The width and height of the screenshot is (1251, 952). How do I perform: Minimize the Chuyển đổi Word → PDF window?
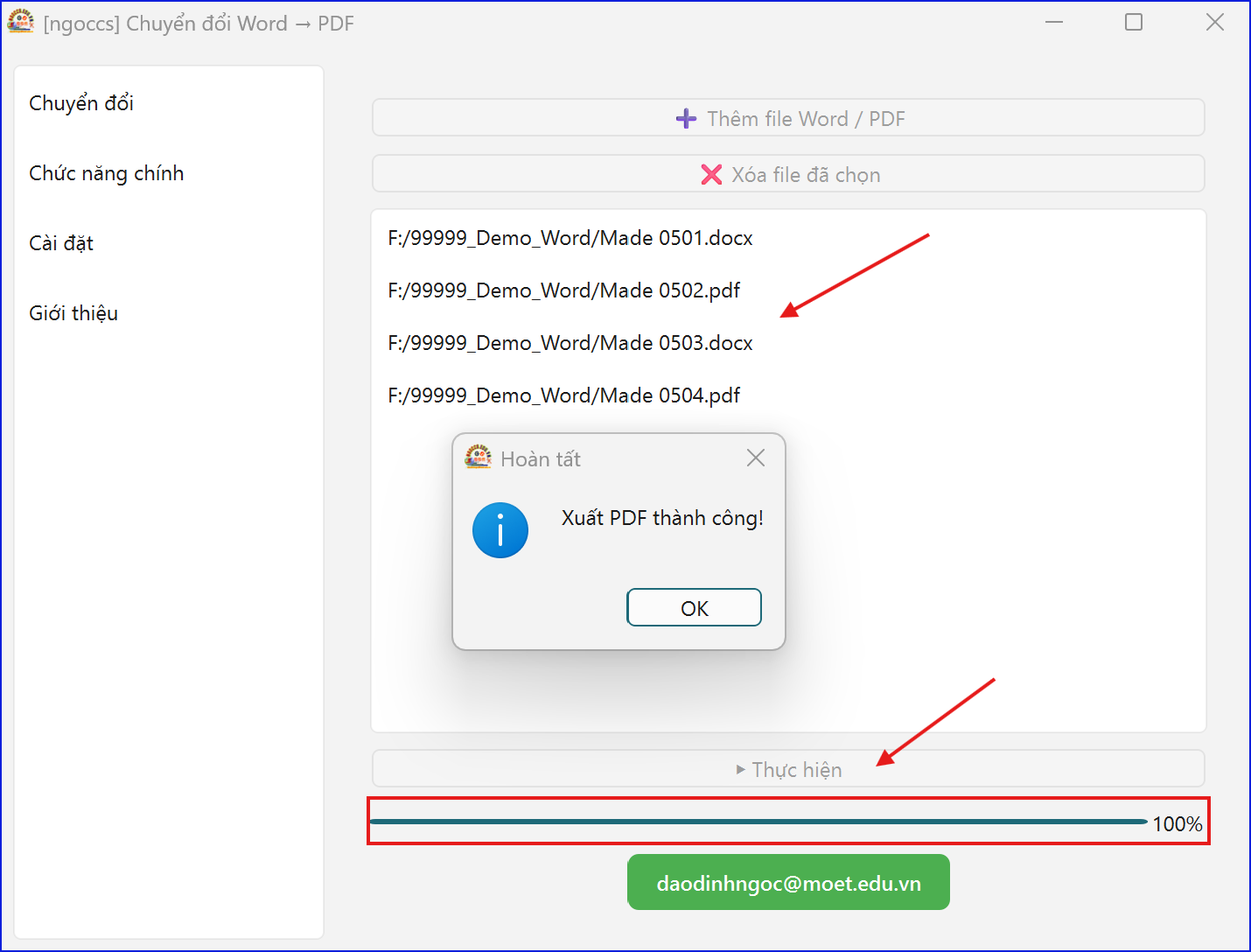(x=1054, y=23)
